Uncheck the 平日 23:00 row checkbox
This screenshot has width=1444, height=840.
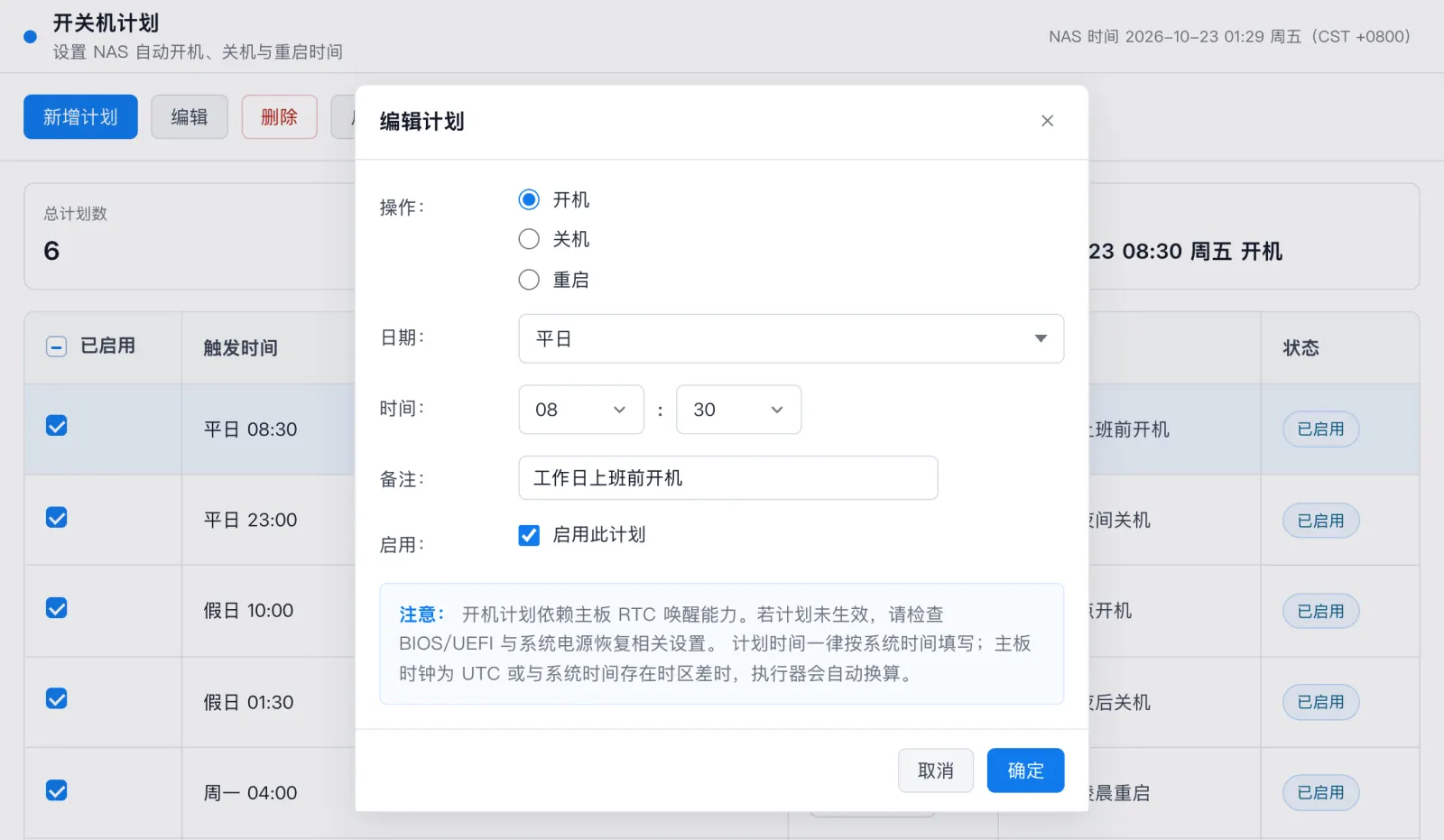pos(56,518)
